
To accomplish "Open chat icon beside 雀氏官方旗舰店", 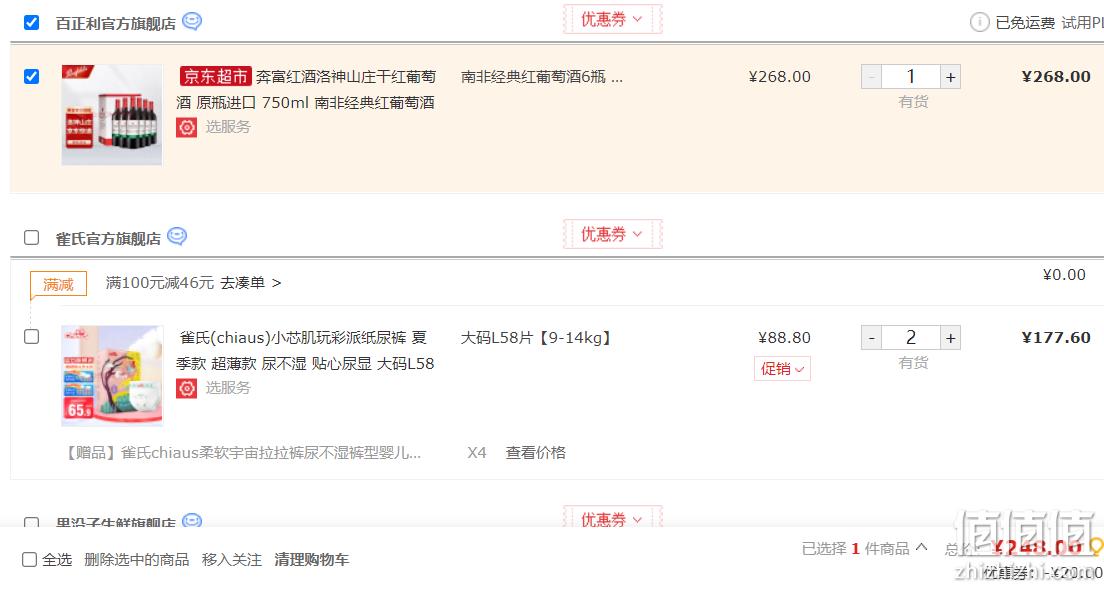I will 177,236.
